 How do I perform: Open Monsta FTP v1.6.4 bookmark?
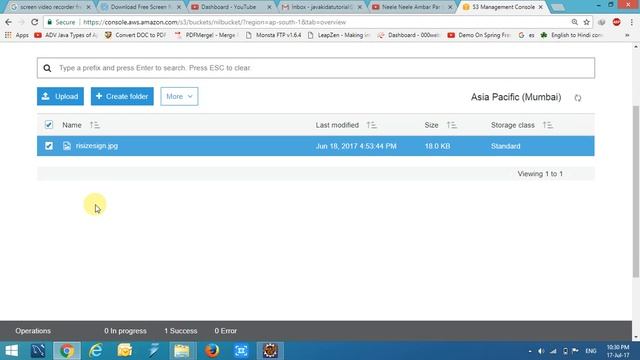274,35
